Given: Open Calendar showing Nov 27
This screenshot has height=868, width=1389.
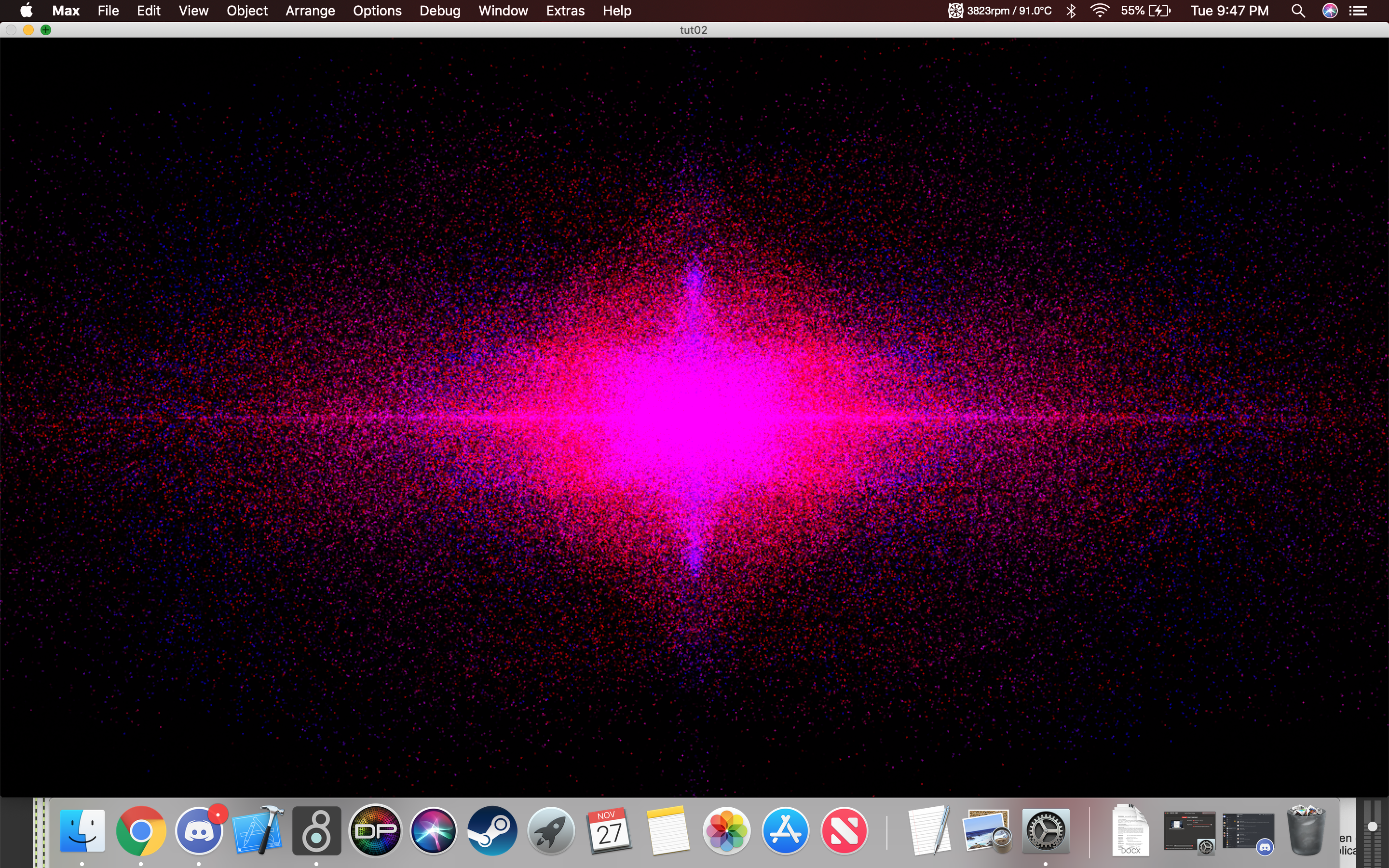Looking at the screenshot, I should (609, 831).
